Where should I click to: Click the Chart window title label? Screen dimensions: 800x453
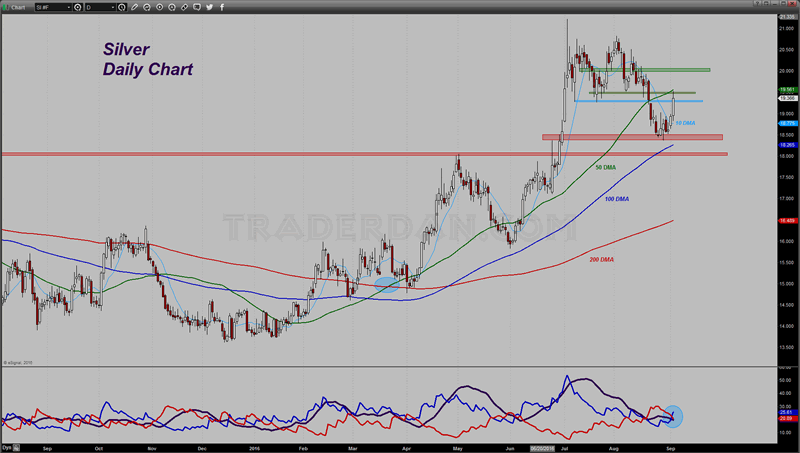click(x=18, y=7)
